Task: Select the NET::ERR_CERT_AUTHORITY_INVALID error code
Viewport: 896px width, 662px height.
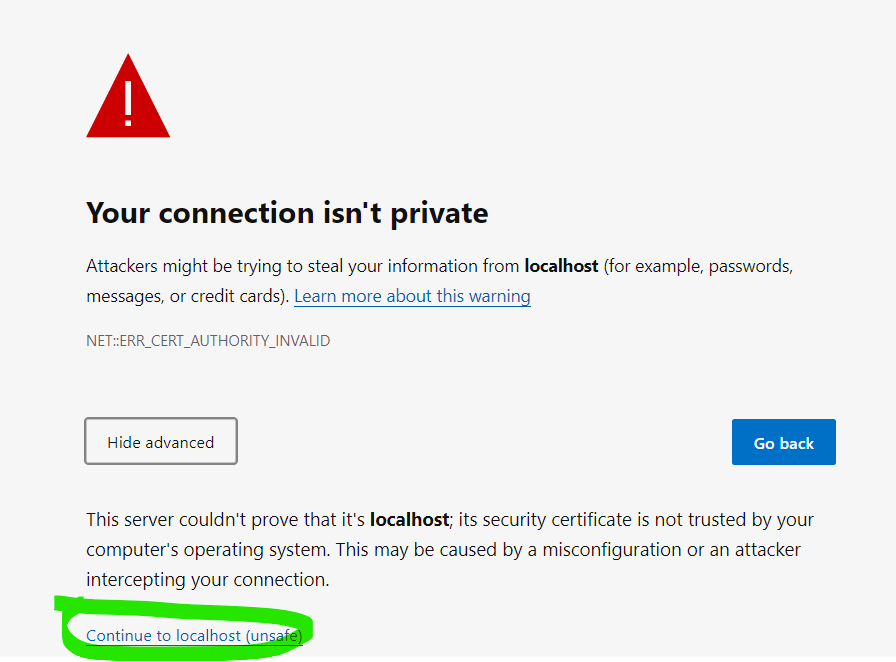Action: click(x=208, y=340)
